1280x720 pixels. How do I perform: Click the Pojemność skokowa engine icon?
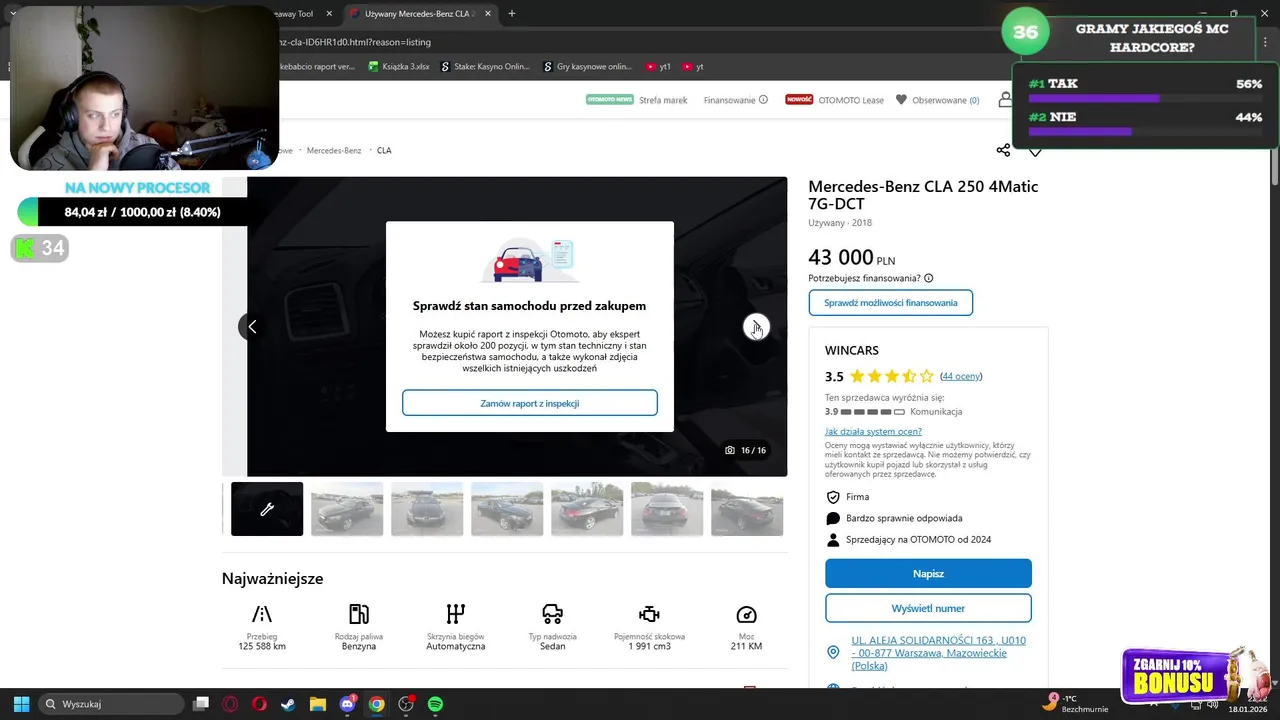point(649,614)
